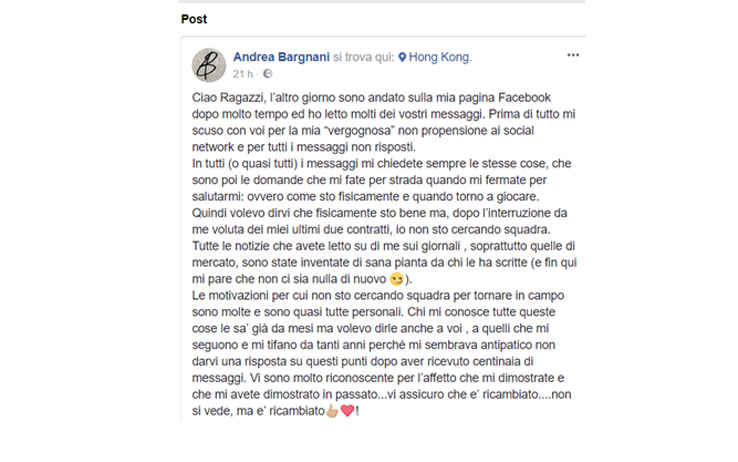Click the line starting 'Tutte le notizie'
This screenshot has height=462, width=738.
click(x=384, y=246)
